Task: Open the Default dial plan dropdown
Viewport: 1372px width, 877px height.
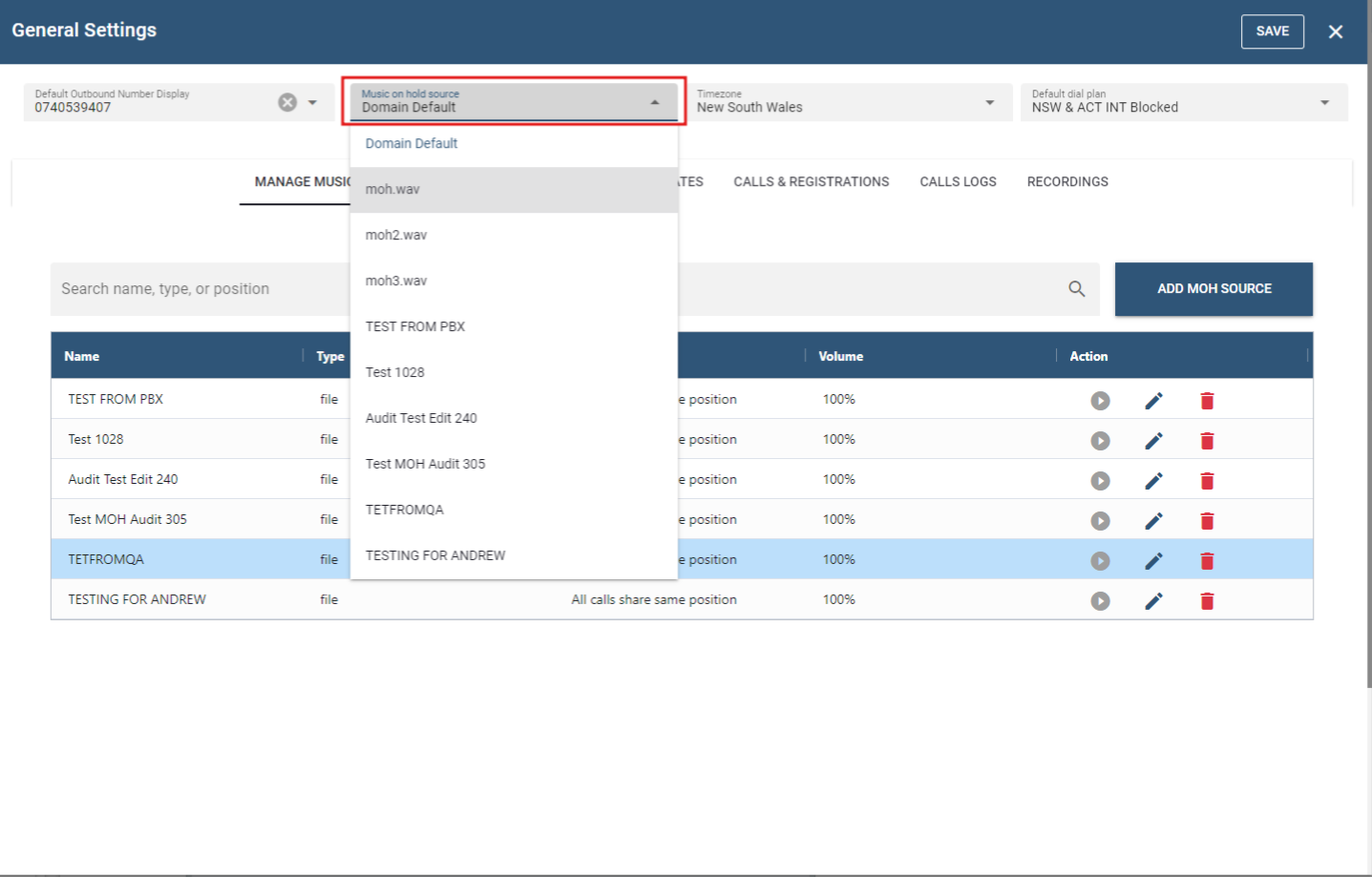Action: pyautogui.click(x=1323, y=102)
